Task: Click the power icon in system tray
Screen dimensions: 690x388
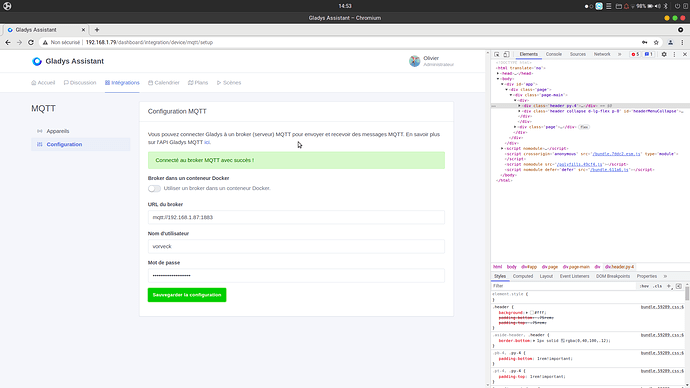Action: tap(677, 6)
